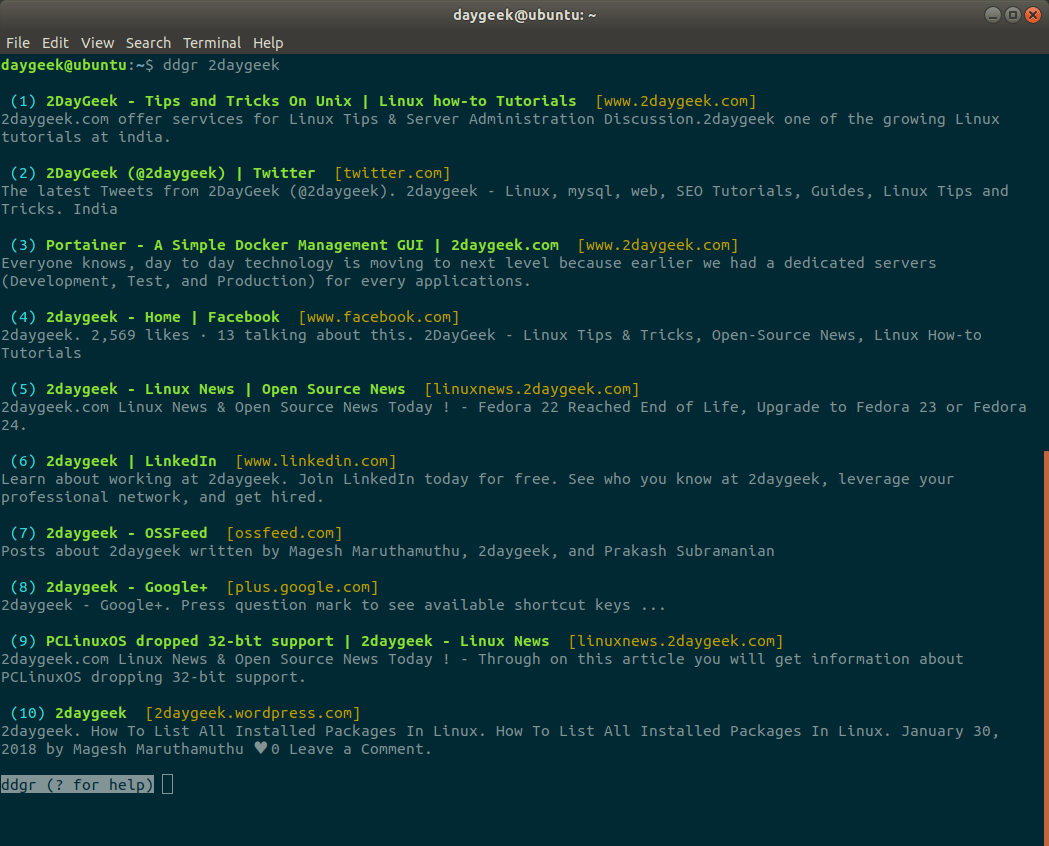This screenshot has height=846, width=1049.
Task: Click the ossfeed.com URL in result 7
Action: (284, 533)
